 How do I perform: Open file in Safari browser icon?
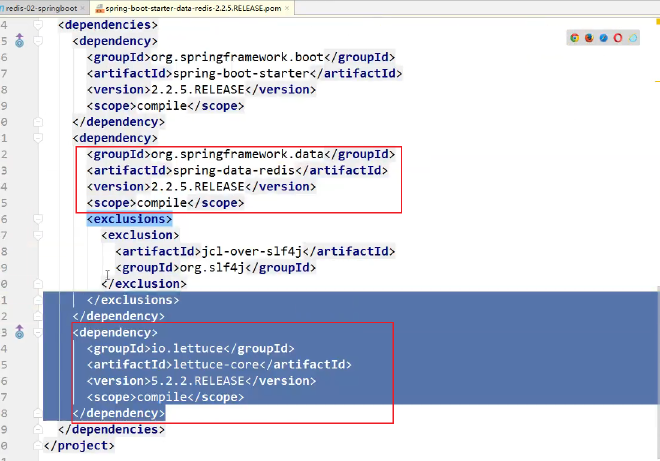tap(604, 38)
